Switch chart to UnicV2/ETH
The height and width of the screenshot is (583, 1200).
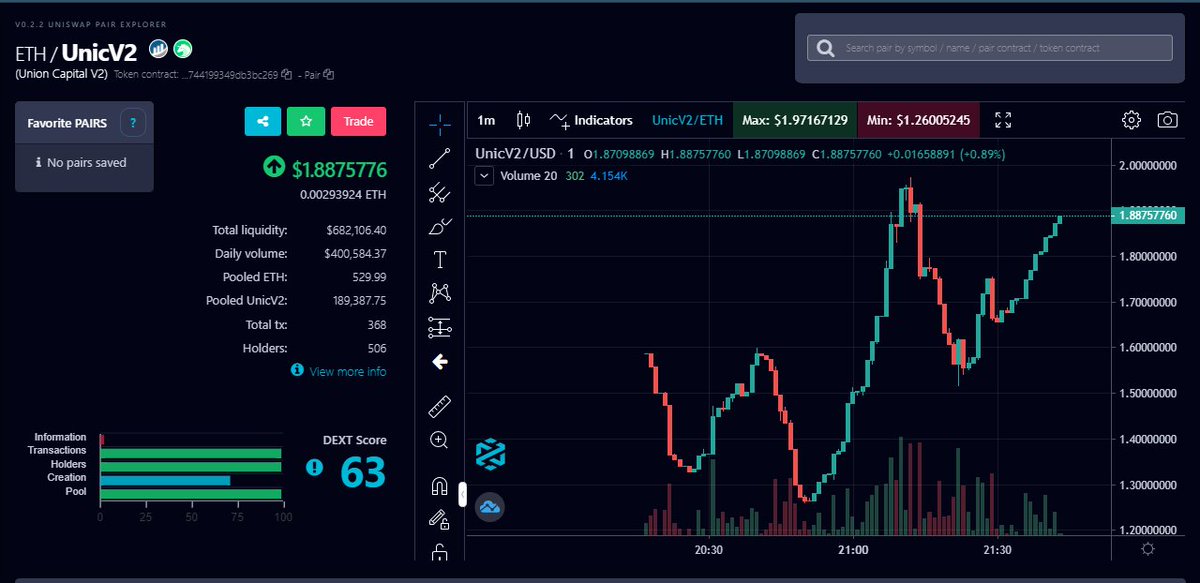(687, 120)
